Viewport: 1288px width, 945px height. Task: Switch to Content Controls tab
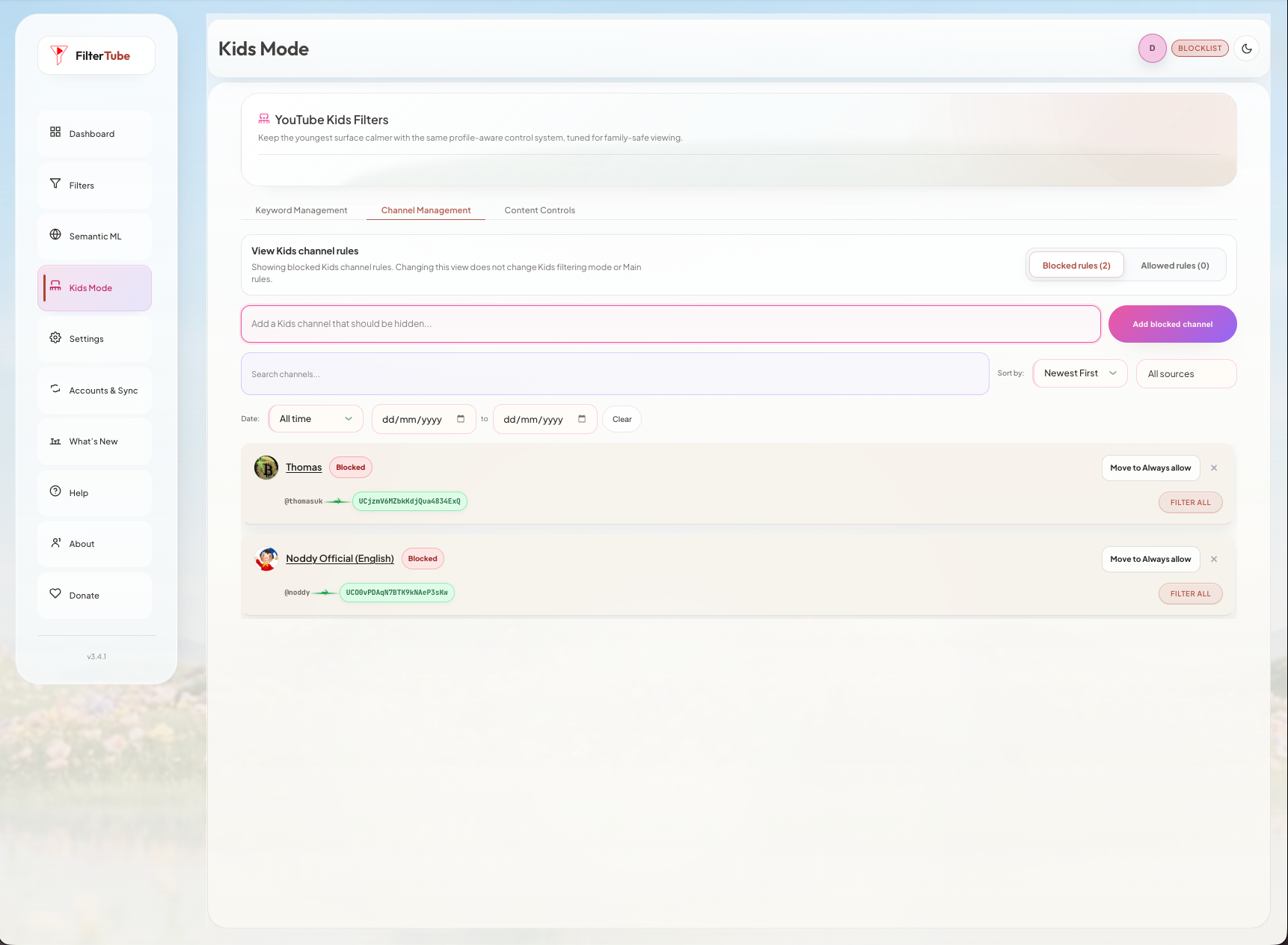tap(540, 210)
